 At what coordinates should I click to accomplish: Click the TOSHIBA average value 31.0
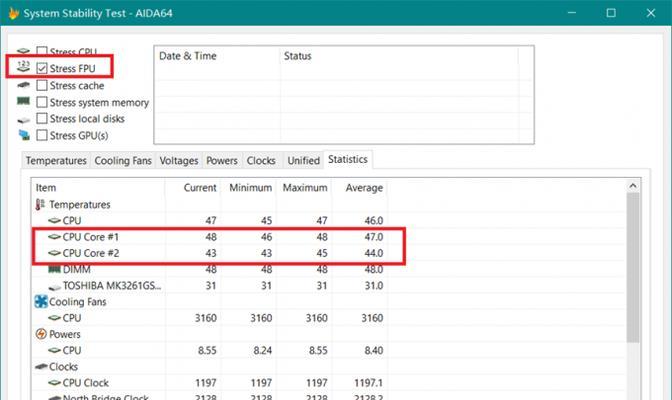pos(373,286)
